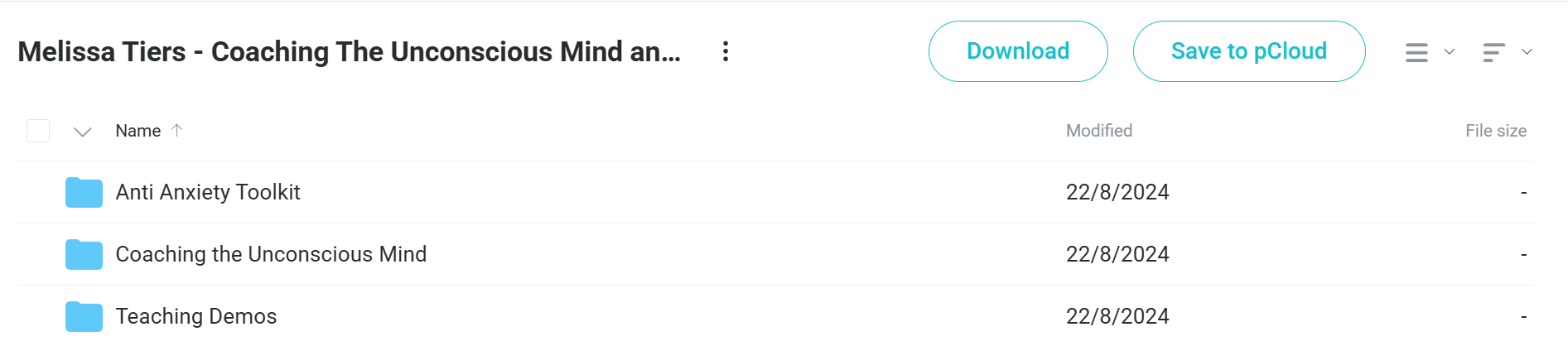Click the Download button

point(1018,51)
